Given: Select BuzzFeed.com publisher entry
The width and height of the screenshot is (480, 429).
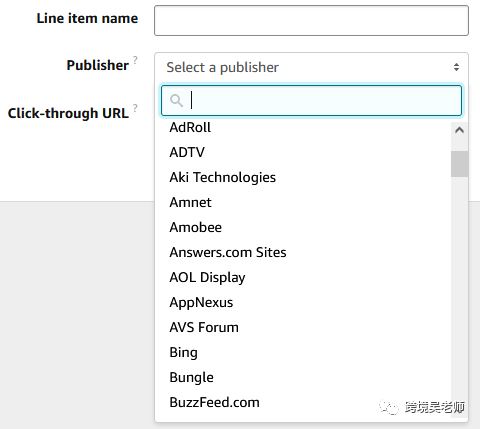Looking at the screenshot, I should click(x=303, y=402).
